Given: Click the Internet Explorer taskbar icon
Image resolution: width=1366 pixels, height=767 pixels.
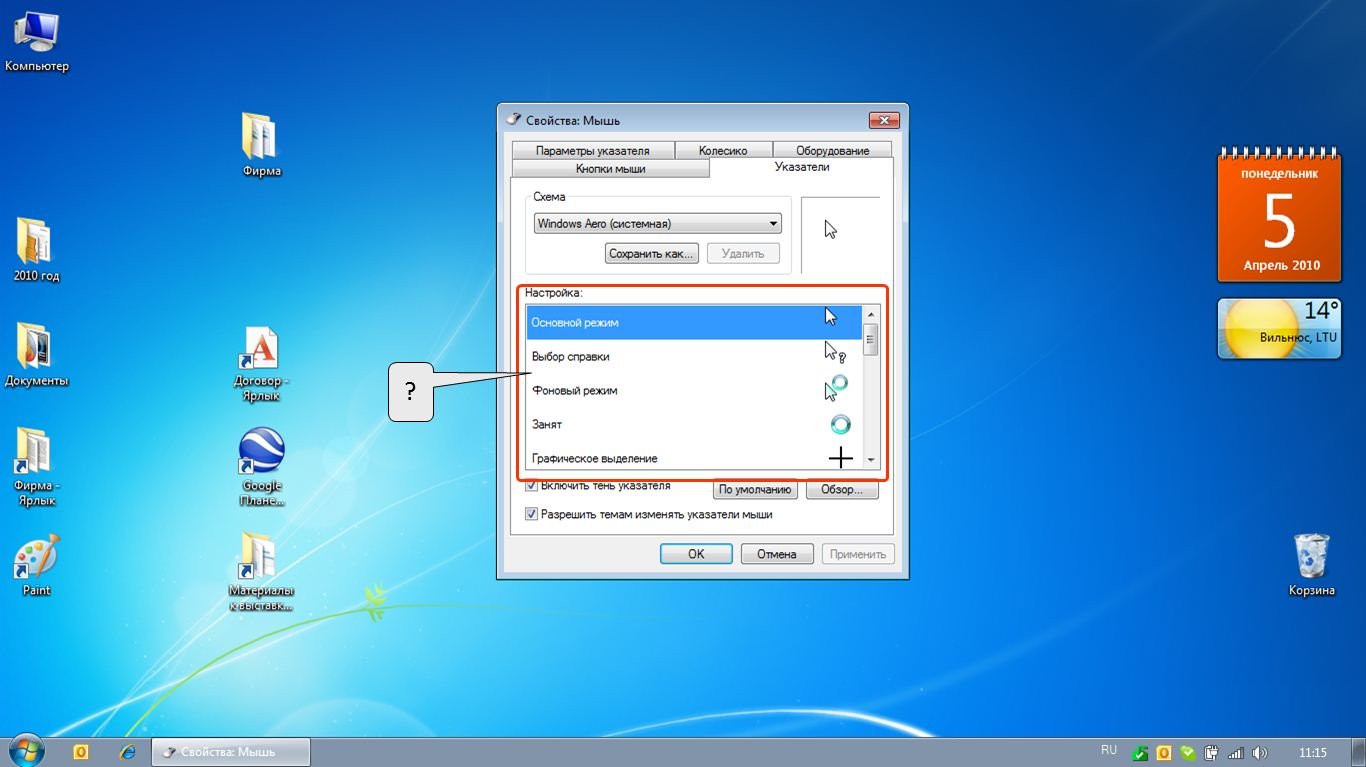Looking at the screenshot, I should click(x=127, y=751).
